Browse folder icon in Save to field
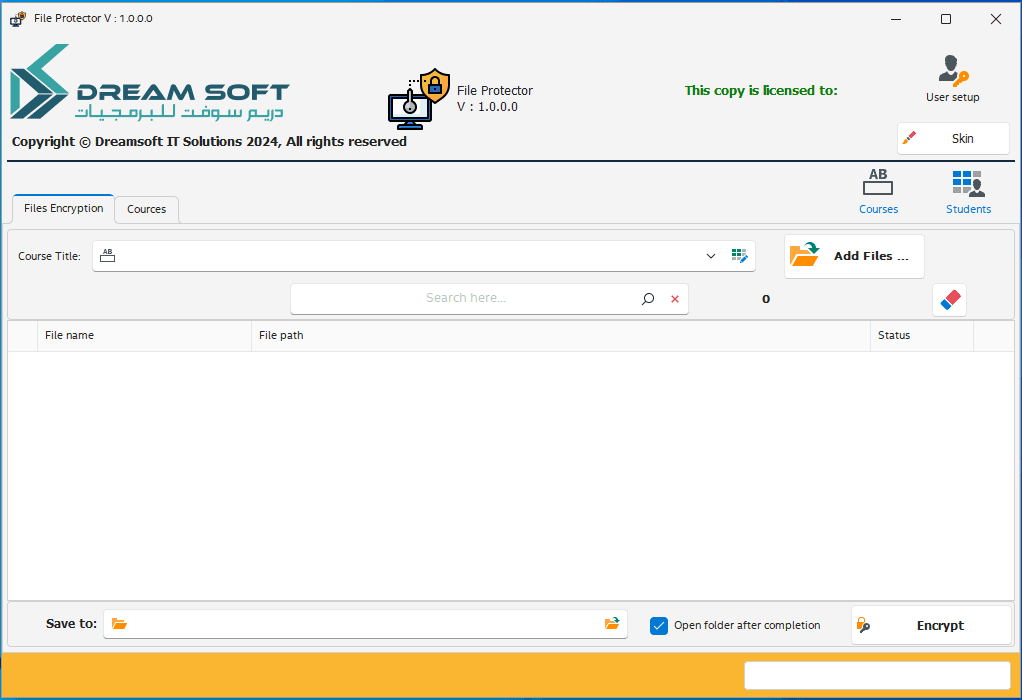 click(611, 624)
